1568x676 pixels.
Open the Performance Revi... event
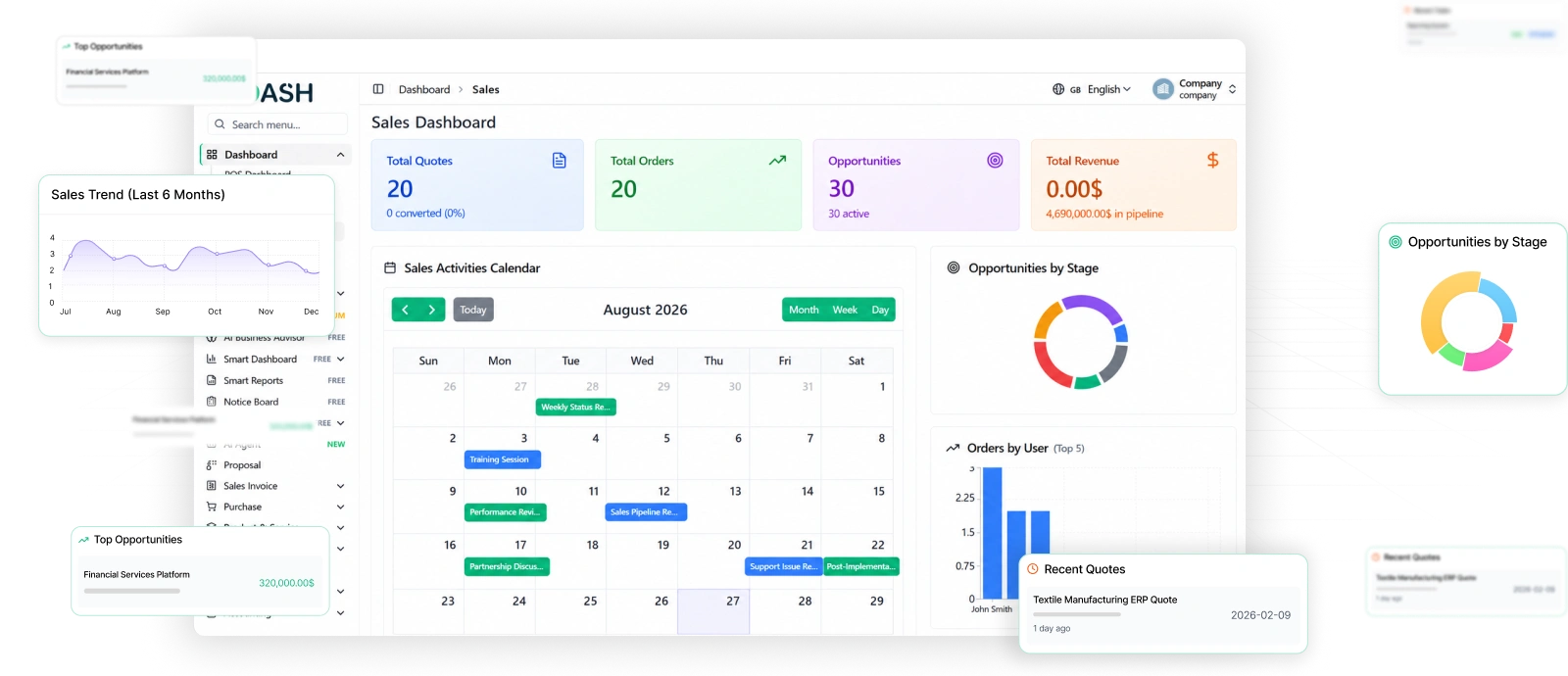pos(505,512)
